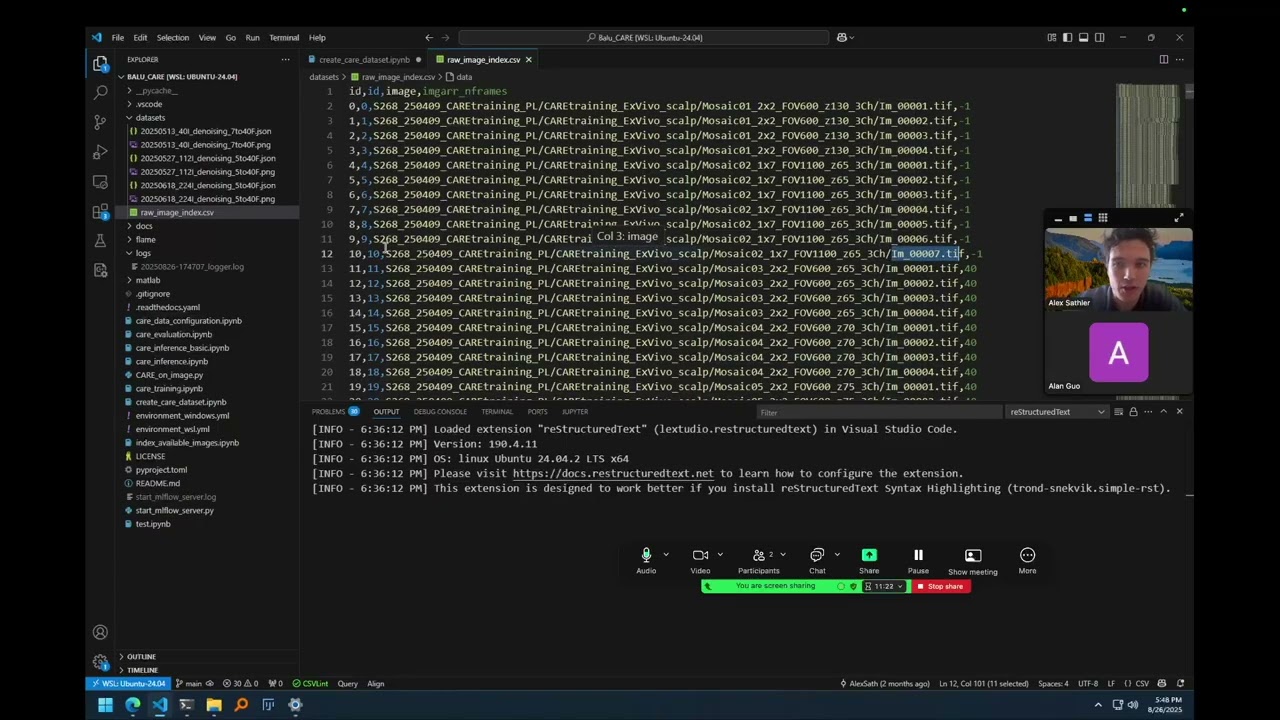Open the Terminal menu
The width and height of the screenshot is (1280, 720).
pyautogui.click(x=284, y=38)
